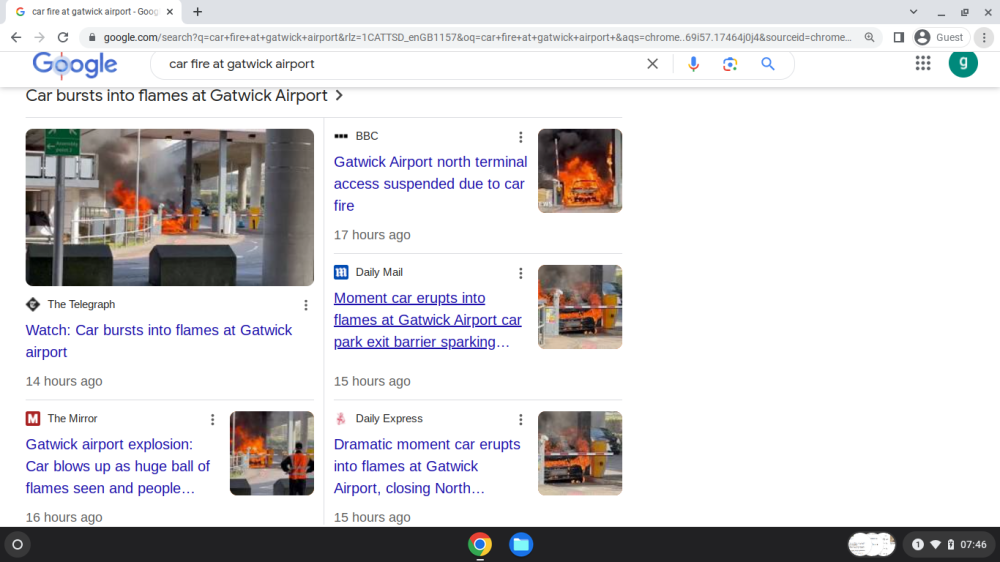Screen dimensions: 1000x562
Task: Start voice search with the microphone
Action: (693, 64)
